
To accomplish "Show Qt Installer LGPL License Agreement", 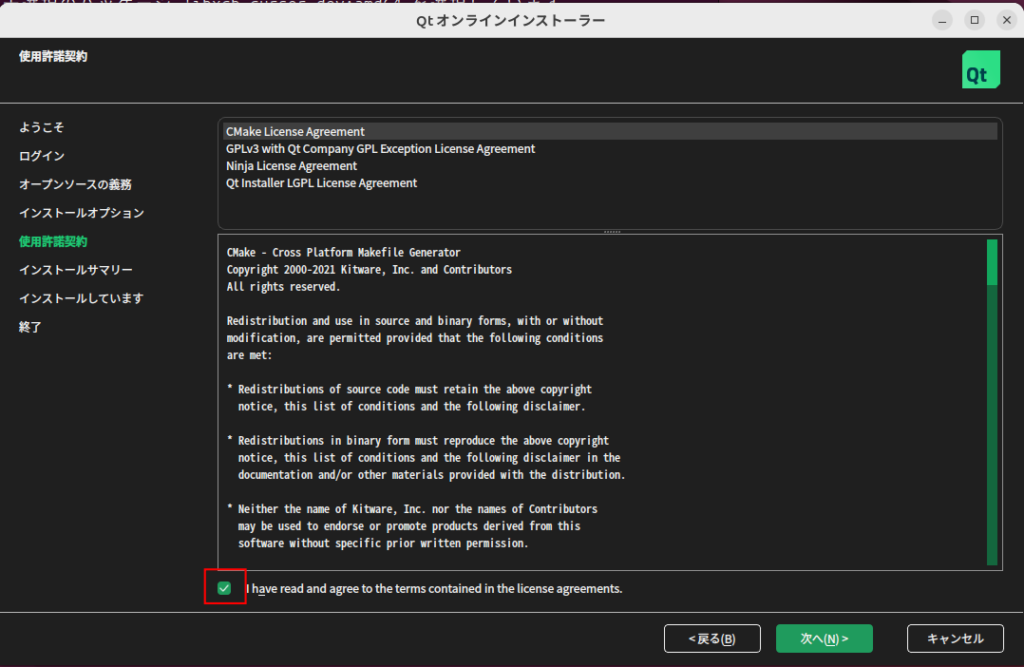I will click(x=321, y=183).
